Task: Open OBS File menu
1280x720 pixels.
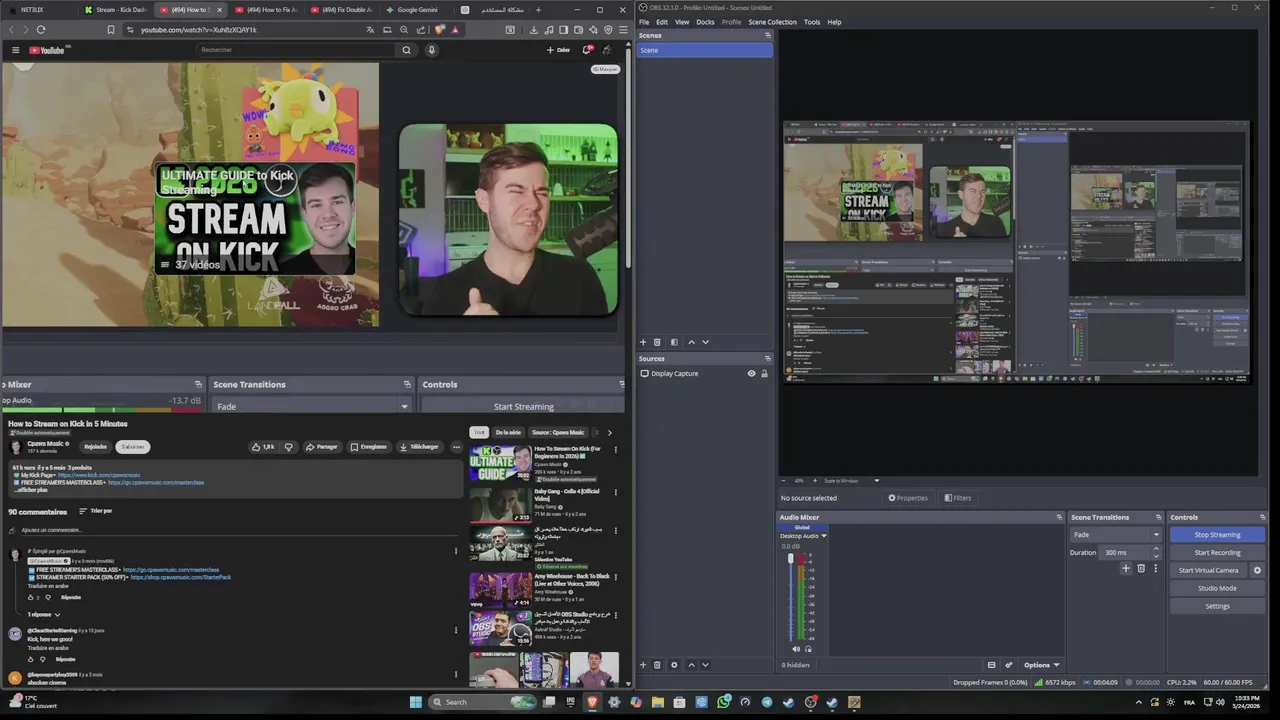Action: (644, 22)
